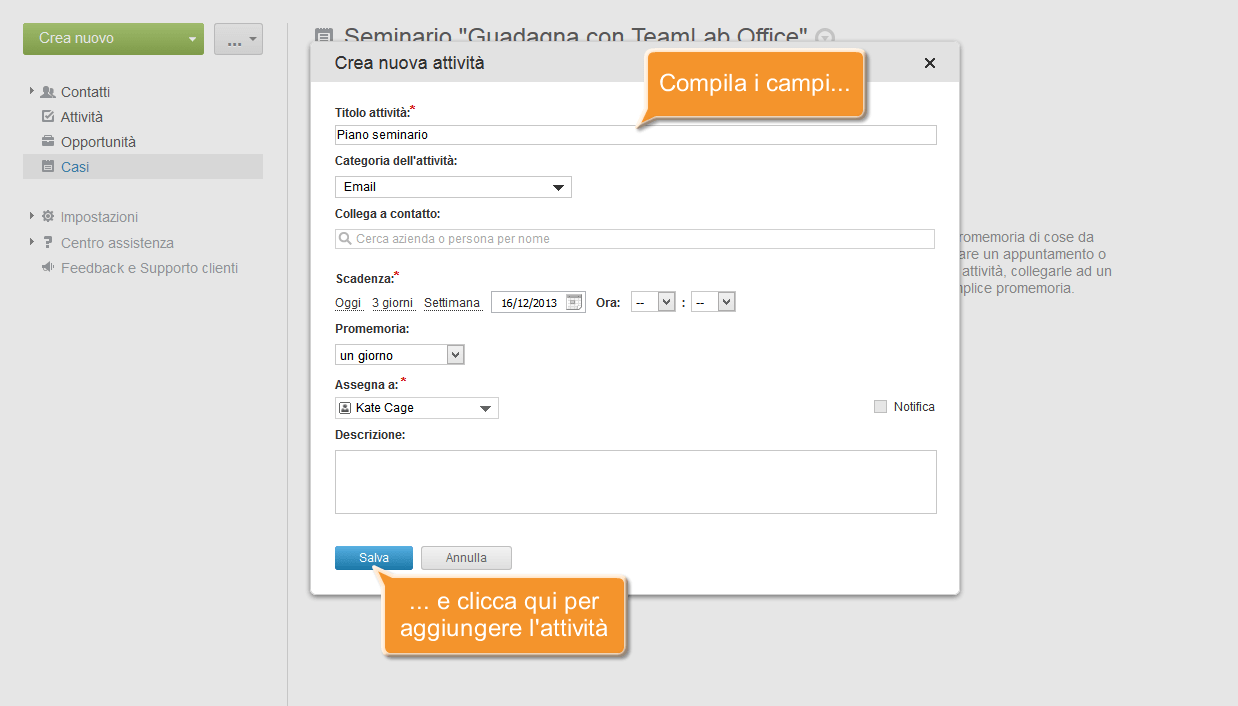Select the 3 giorni deadline shortcut
Screen dimensions: 1238x706
pyautogui.click(x=393, y=303)
